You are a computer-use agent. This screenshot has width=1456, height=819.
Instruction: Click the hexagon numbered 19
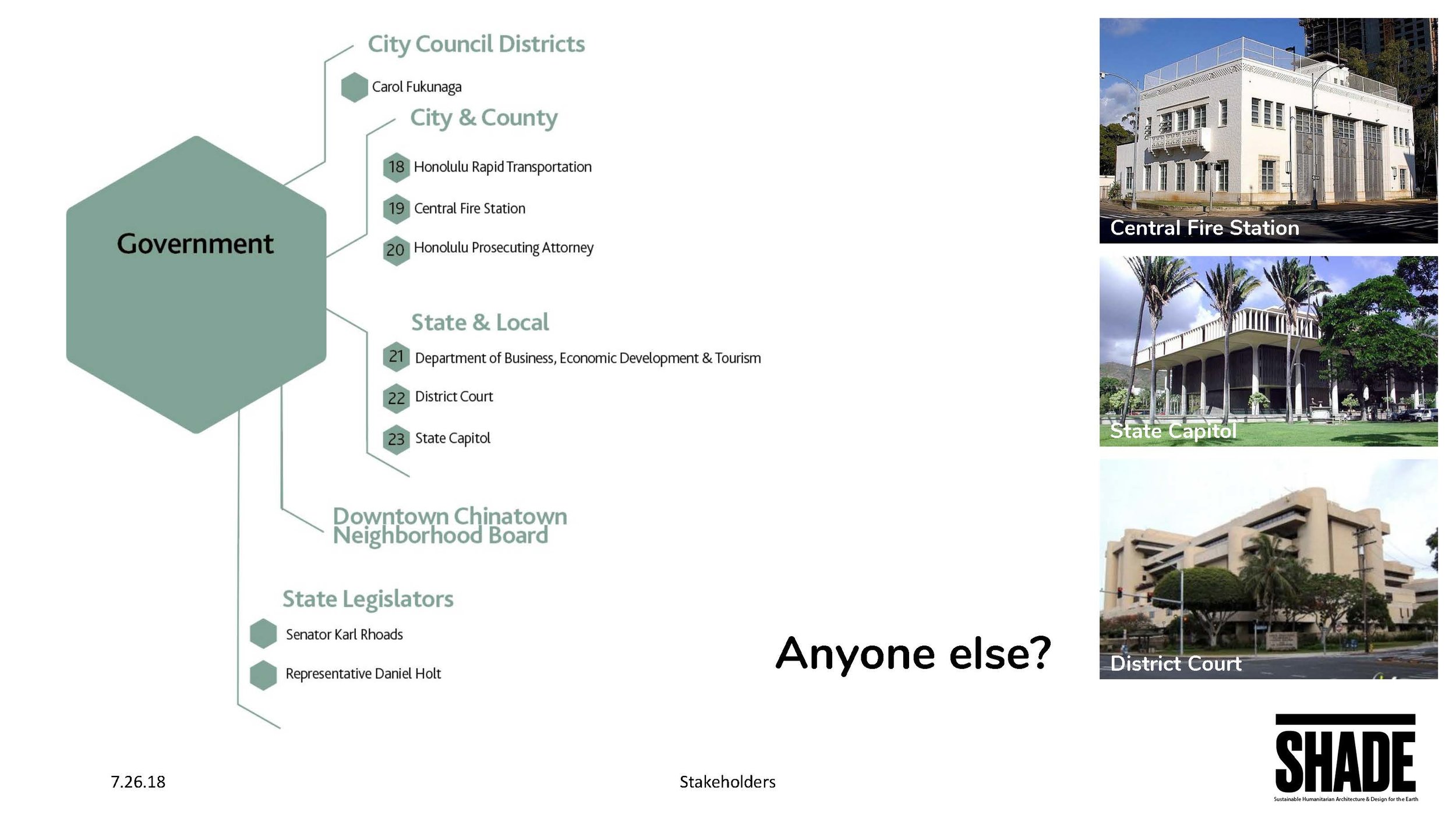tap(396, 208)
